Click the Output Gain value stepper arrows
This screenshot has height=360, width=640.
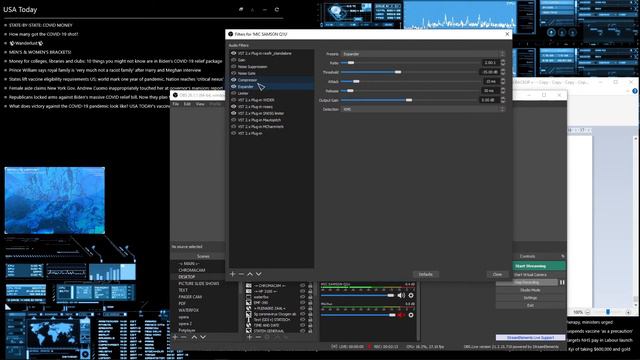coord(502,100)
